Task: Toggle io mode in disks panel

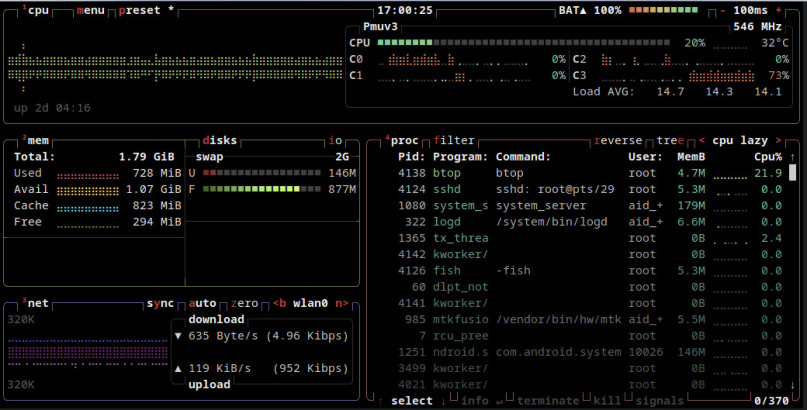Action: coord(336,141)
